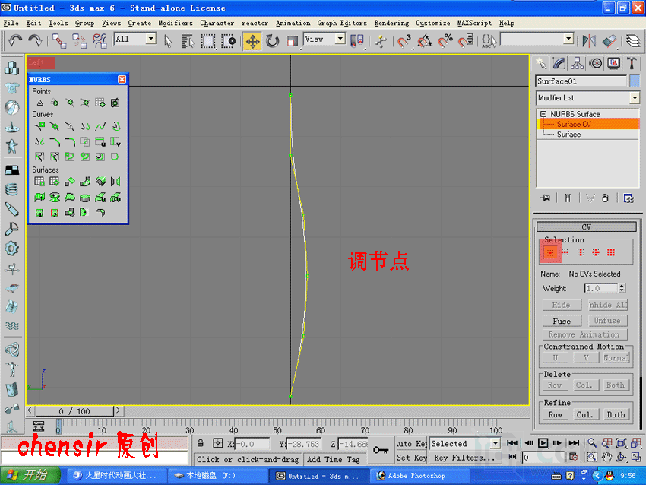646x485 pixels.
Task: Pick the Select Object arrow tool
Action: (x=168, y=41)
